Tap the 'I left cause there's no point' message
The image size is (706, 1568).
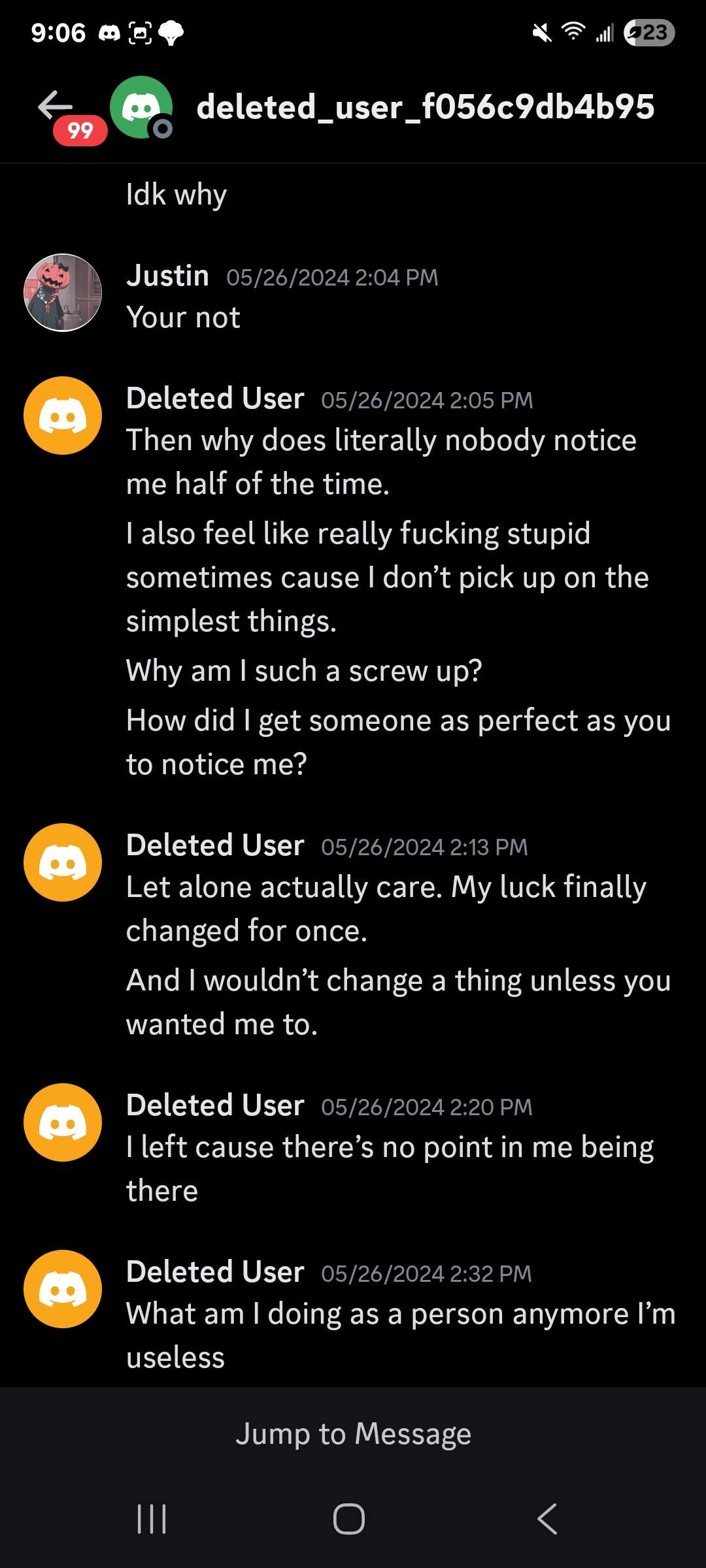pos(390,1168)
